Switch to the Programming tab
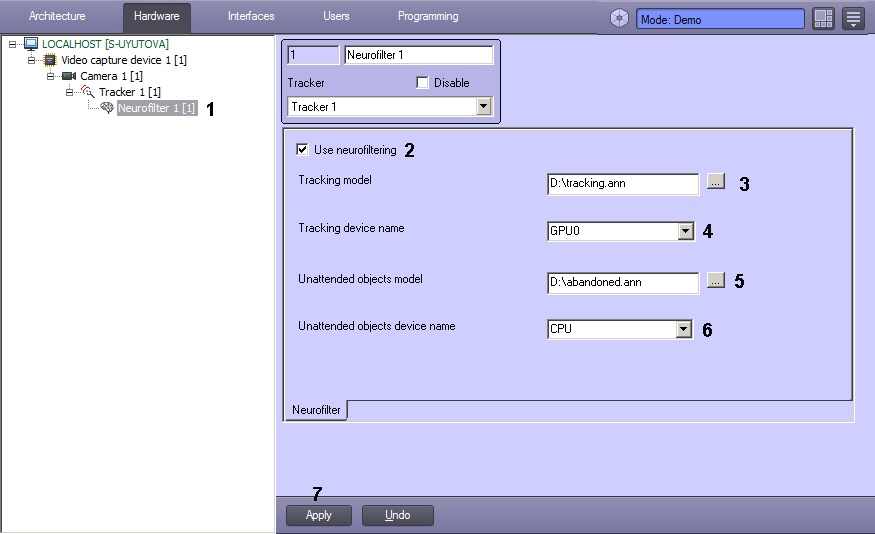The height and width of the screenshot is (534, 875). pos(428,16)
